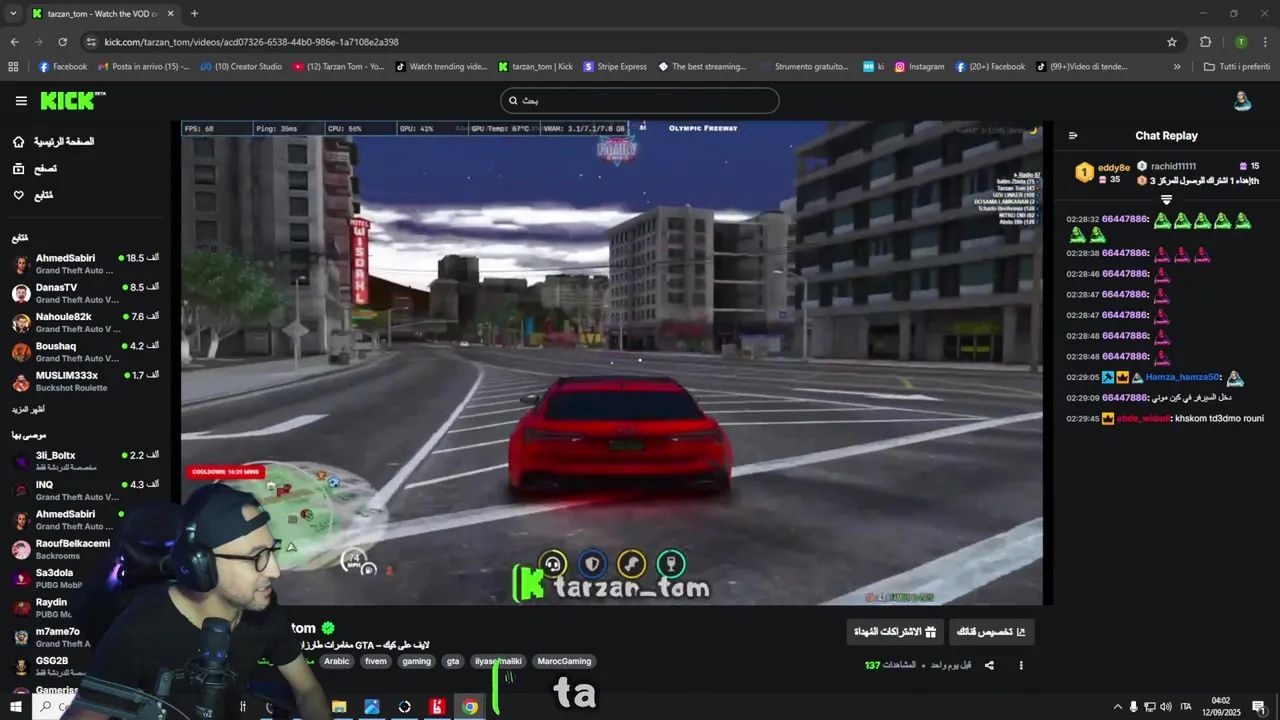Open the tab search dropdown arrow
This screenshot has width=1280, height=720.
coord(13,14)
